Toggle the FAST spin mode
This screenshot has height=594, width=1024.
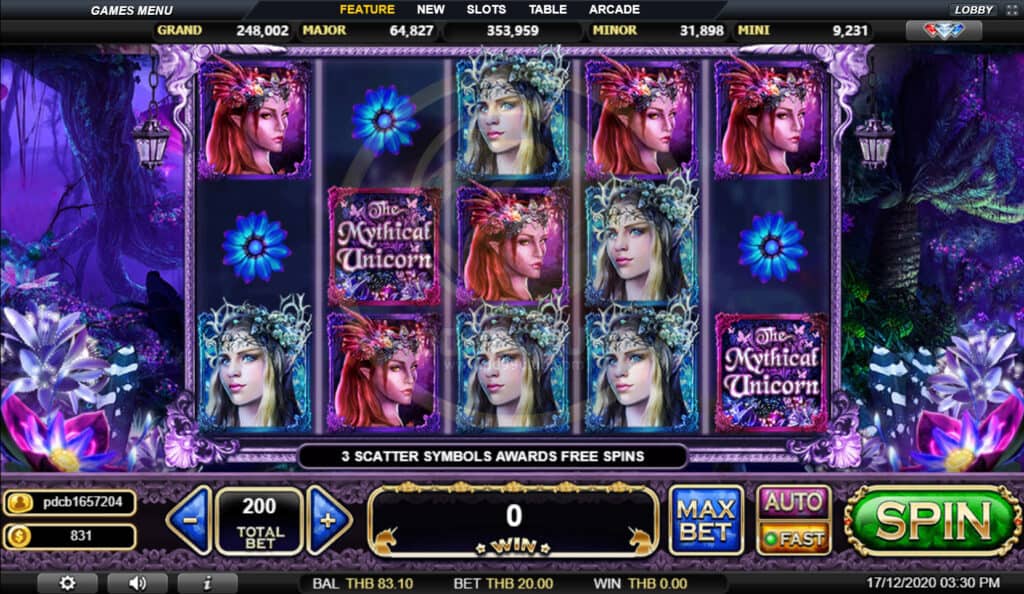click(794, 539)
